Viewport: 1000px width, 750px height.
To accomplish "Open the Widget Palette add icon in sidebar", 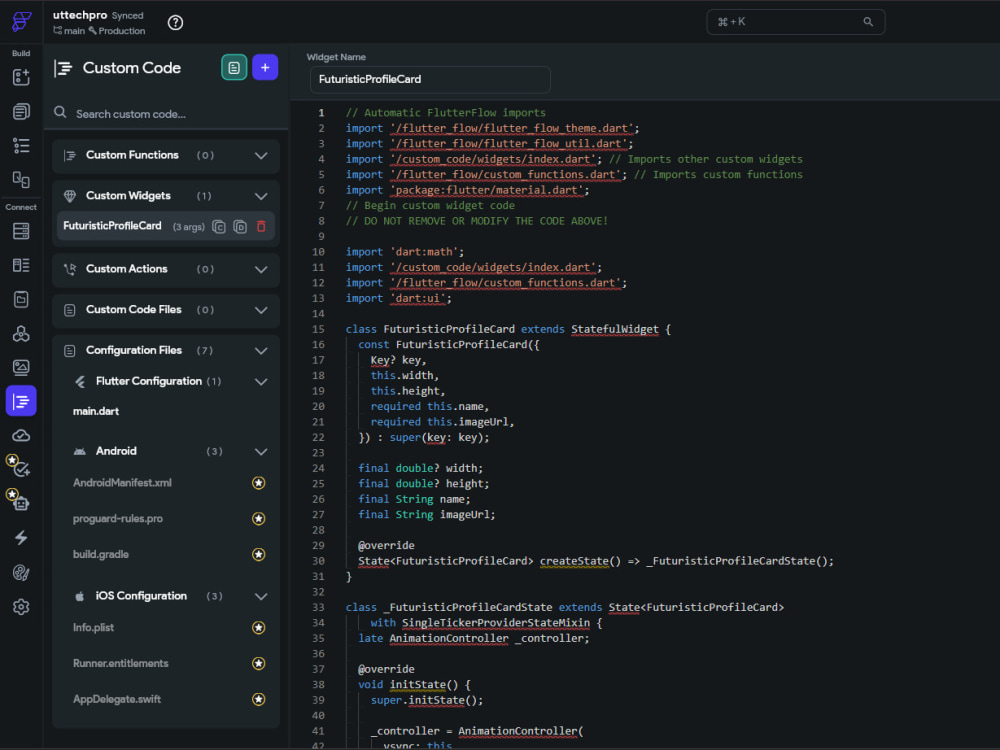I will 21,77.
